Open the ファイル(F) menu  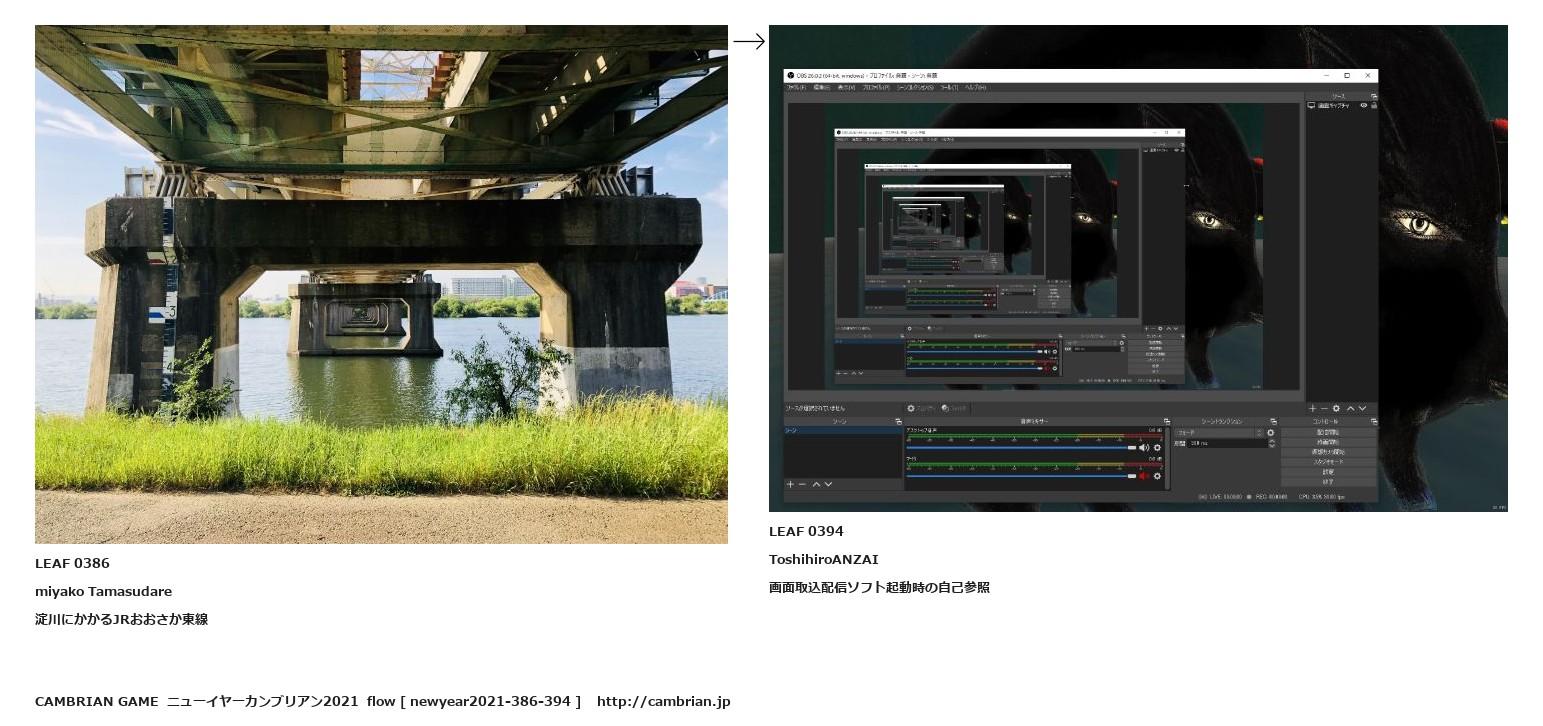pyautogui.click(x=796, y=88)
